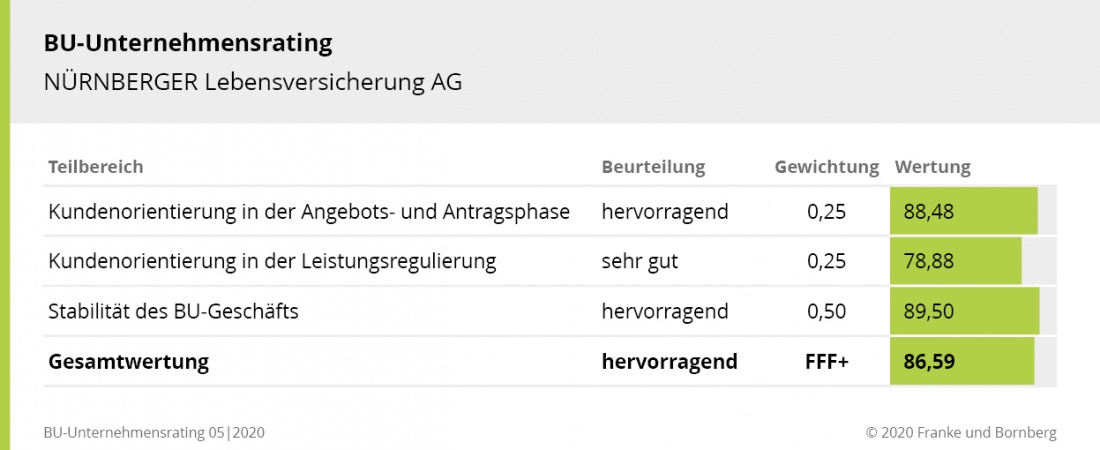Select Kundenorientierung in der Angebots- und Antragsphase row
The image size is (1100, 450).
click(549, 211)
